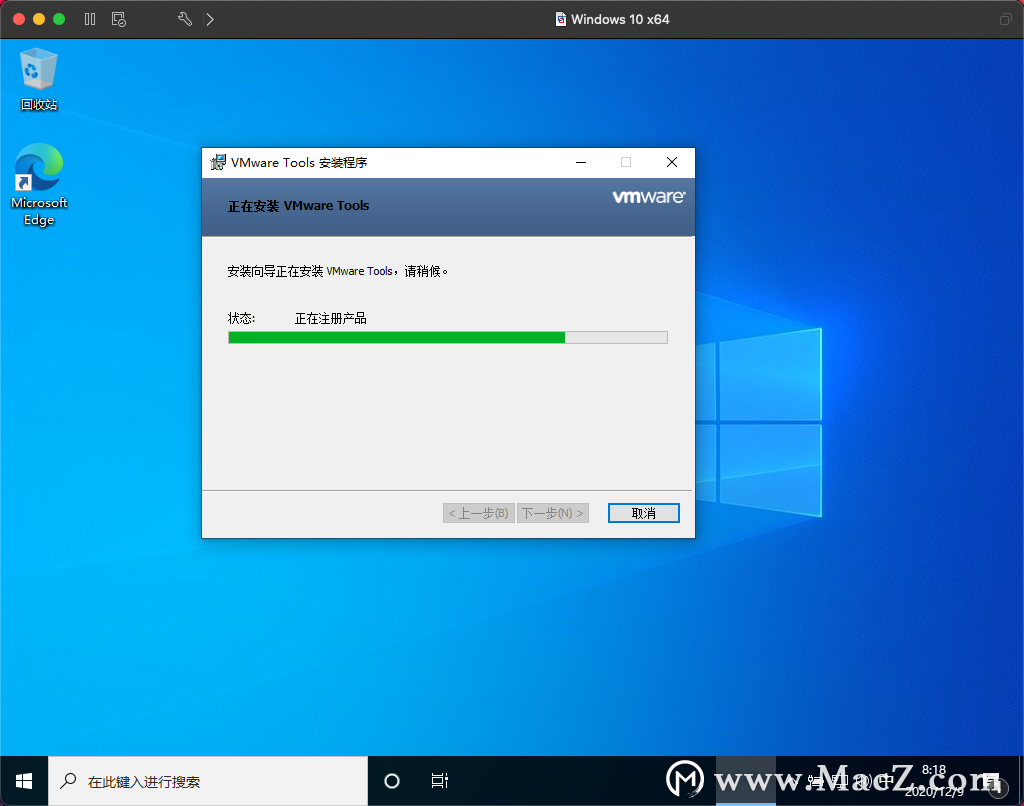Open the snapshots icon in VMware toolbar
This screenshot has width=1024, height=806.
pyautogui.click(x=119, y=19)
